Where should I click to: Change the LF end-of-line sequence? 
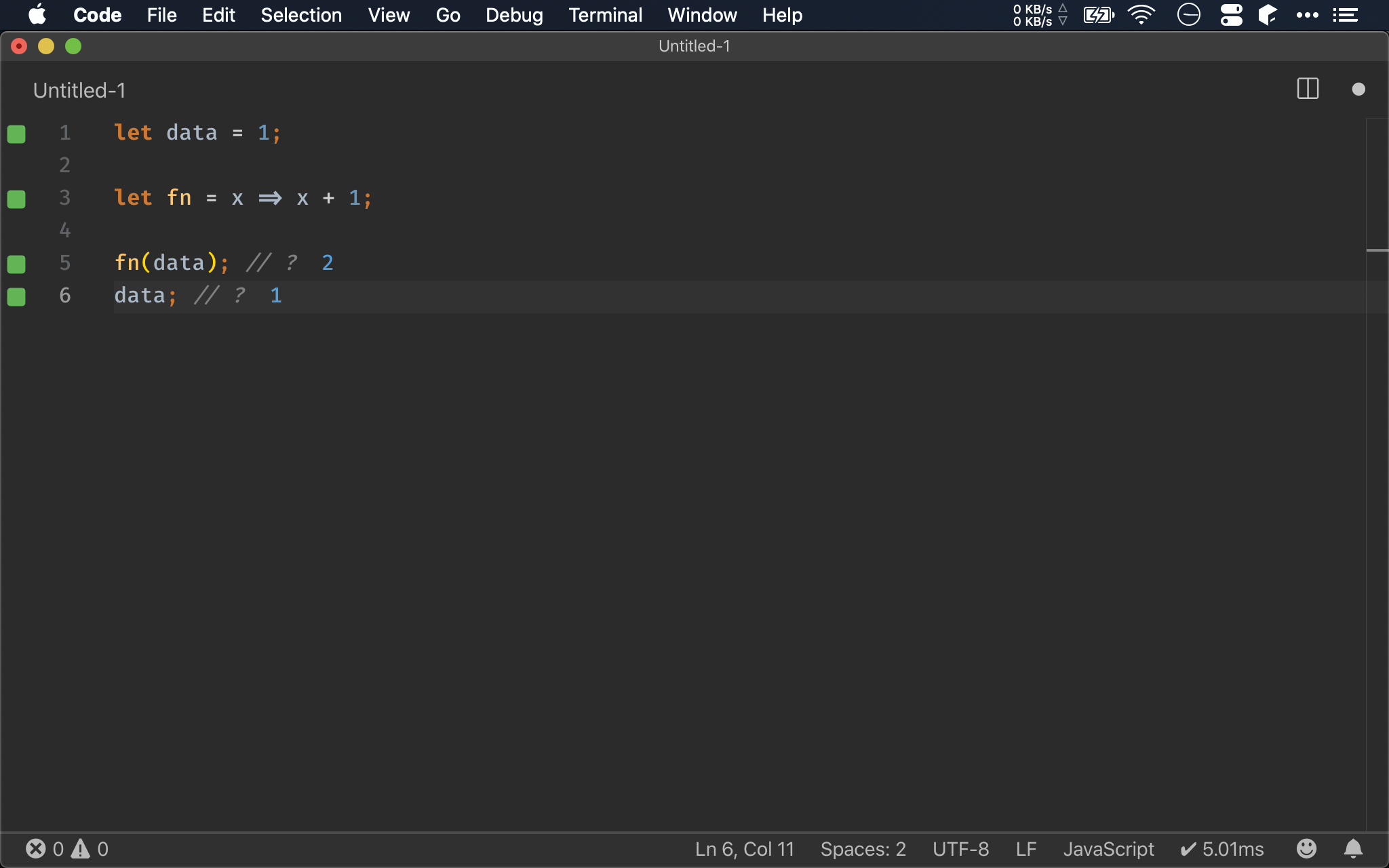[x=1025, y=849]
